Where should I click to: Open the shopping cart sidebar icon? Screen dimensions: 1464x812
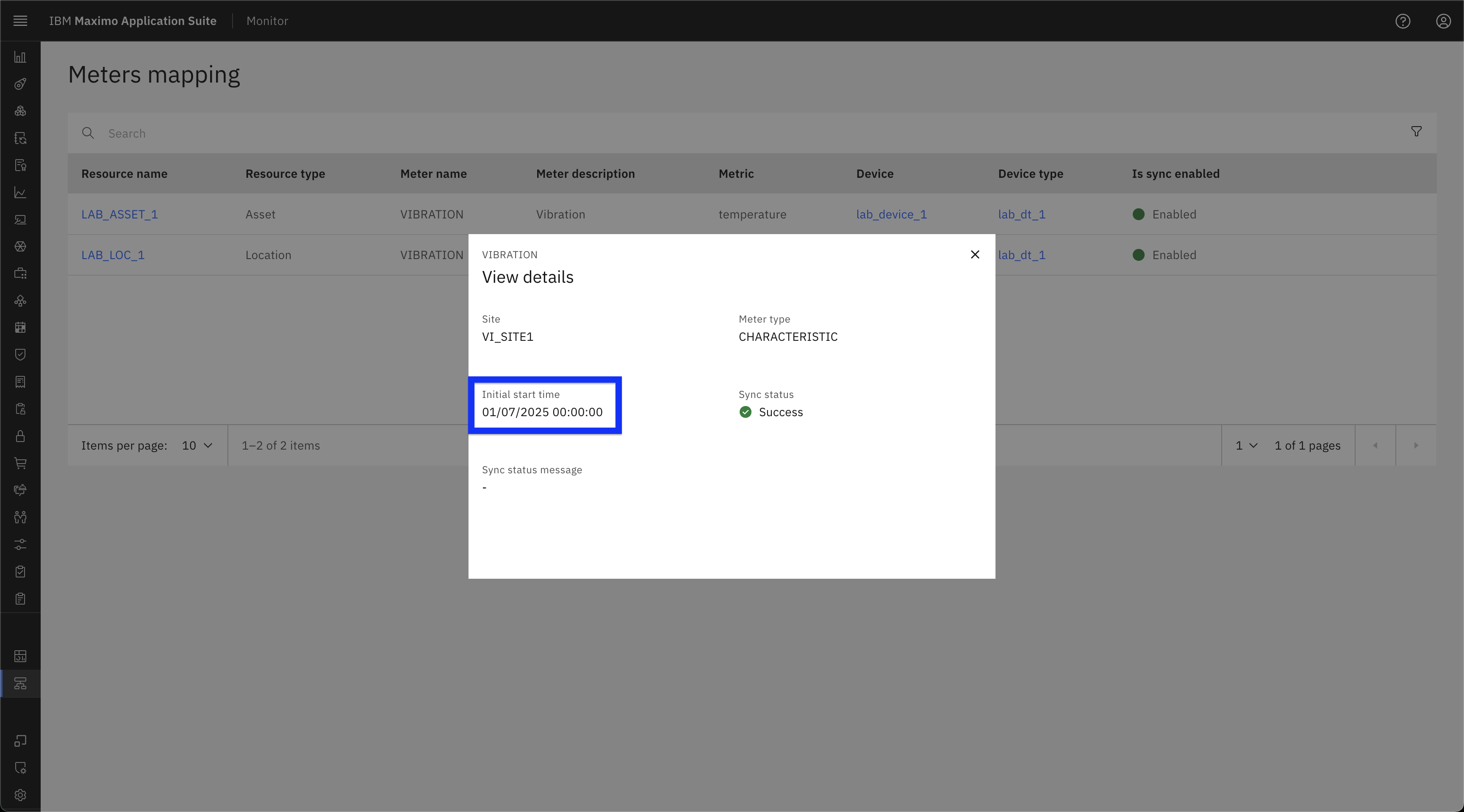pyautogui.click(x=20, y=463)
